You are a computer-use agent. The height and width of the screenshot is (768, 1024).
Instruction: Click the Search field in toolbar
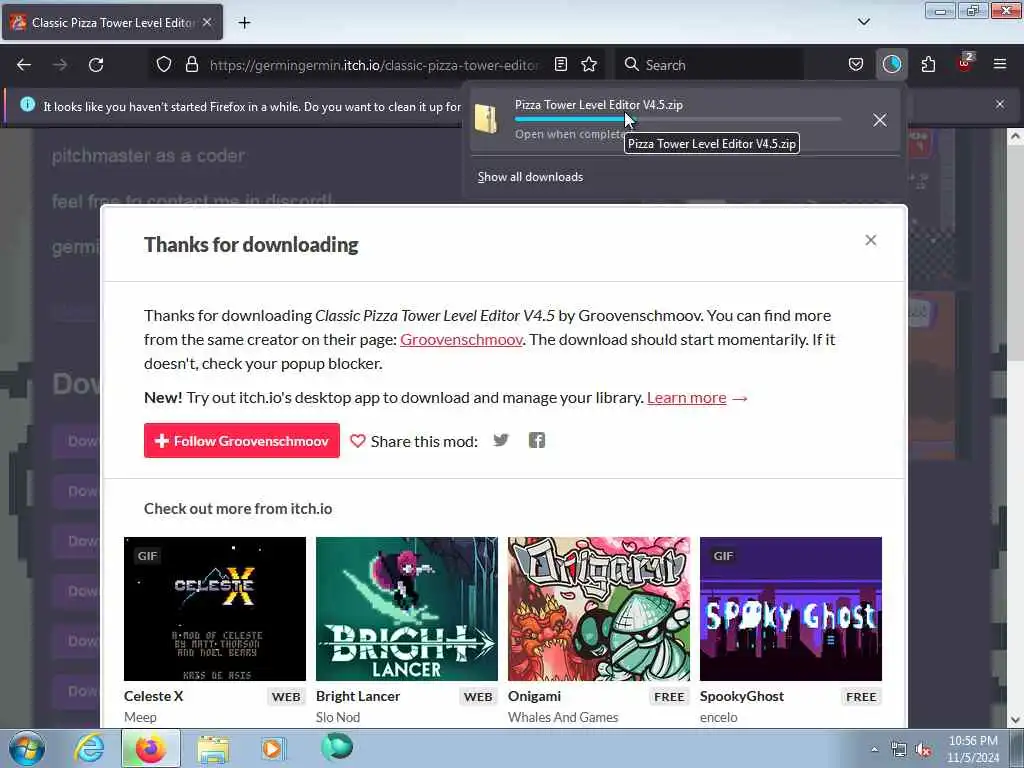point(709,65)
